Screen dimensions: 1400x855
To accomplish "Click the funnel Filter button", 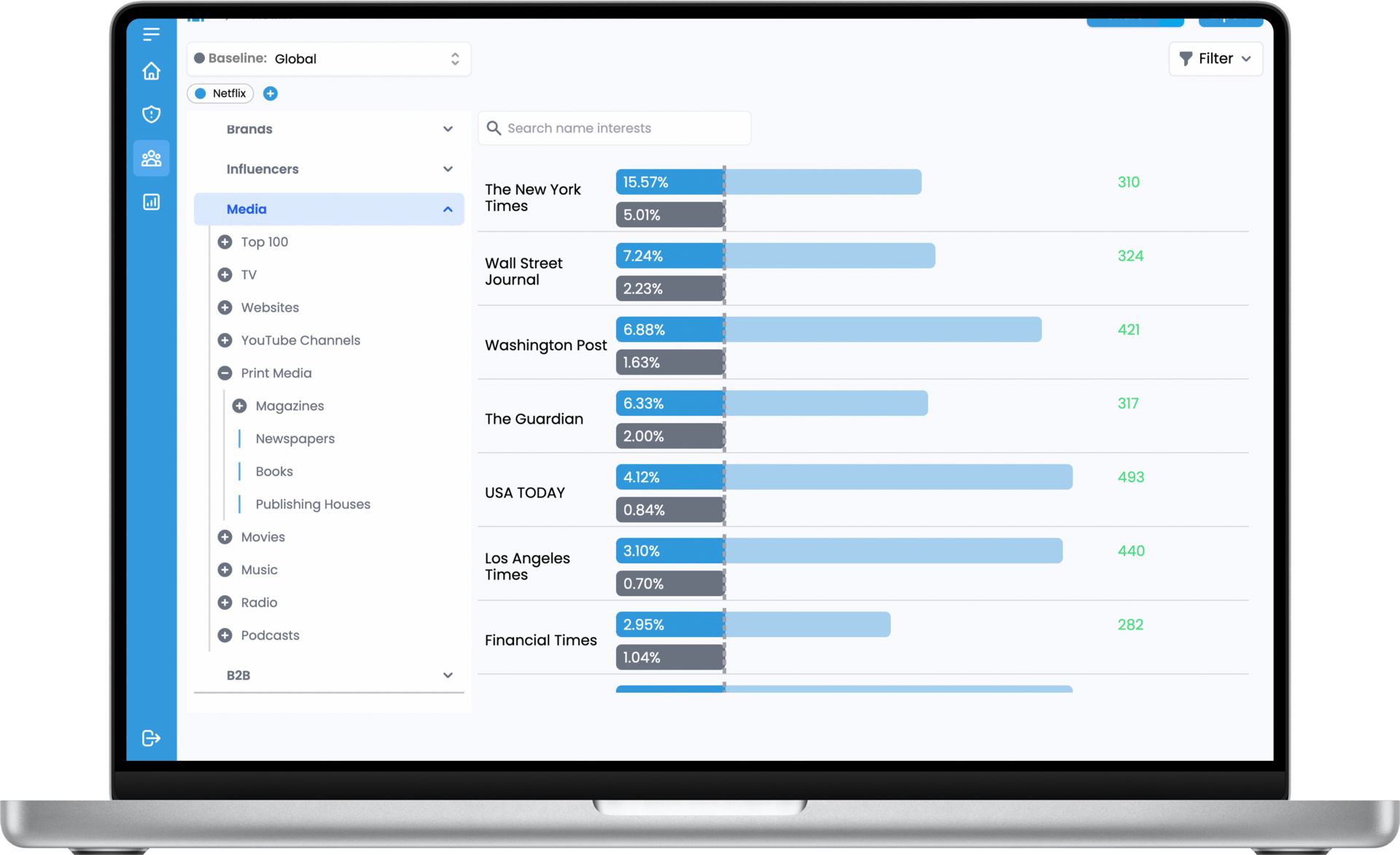I will pos(1216,58).
